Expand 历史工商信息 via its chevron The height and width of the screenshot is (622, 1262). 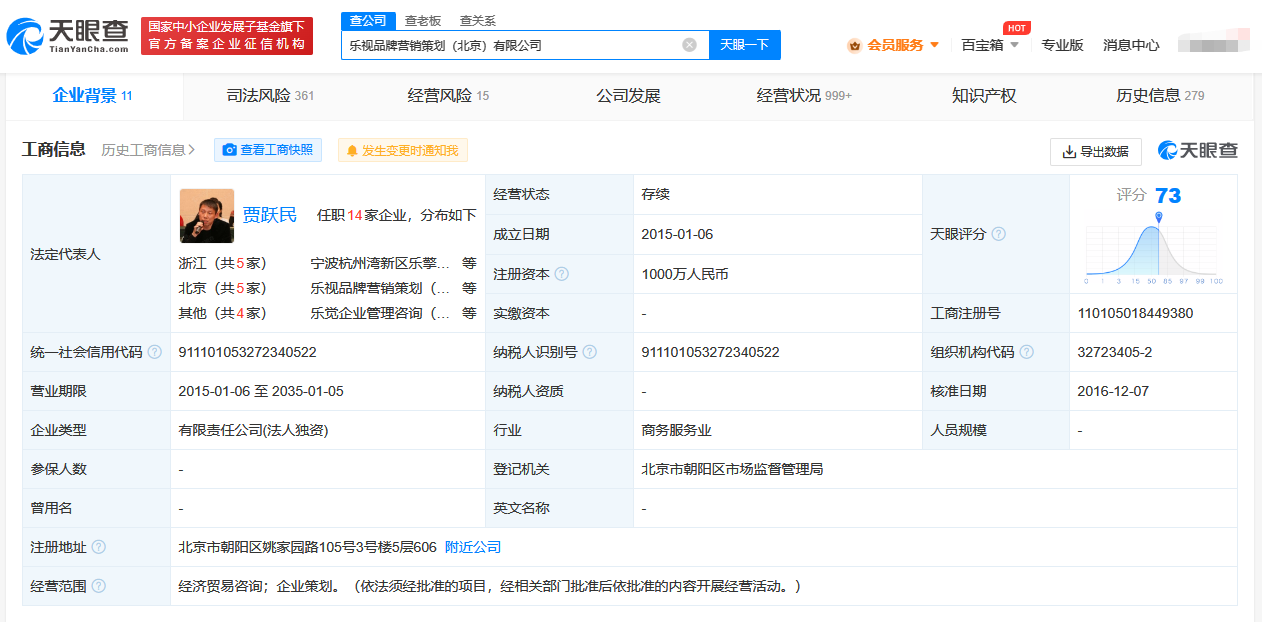click(191, 150)
